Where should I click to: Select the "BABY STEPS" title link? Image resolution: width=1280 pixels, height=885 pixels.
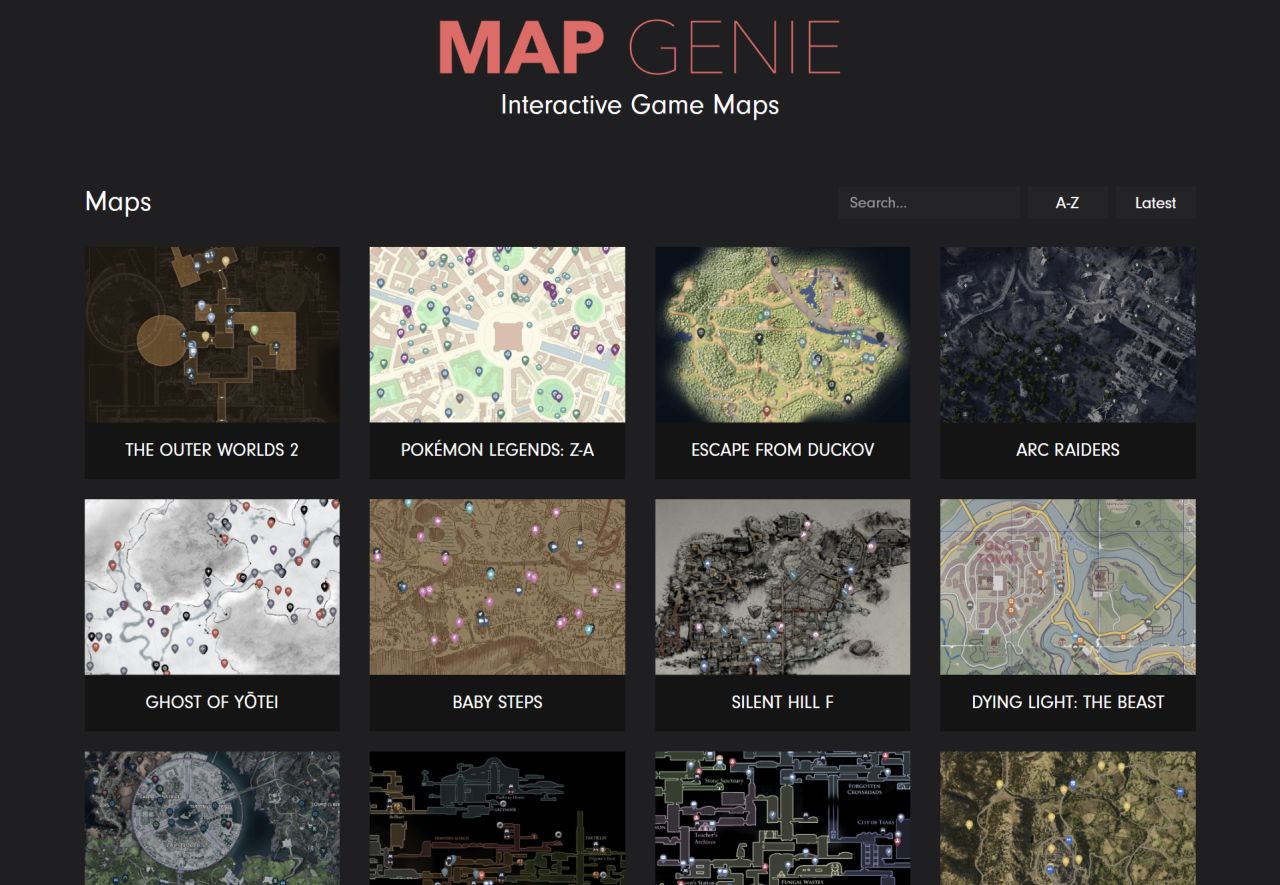click(497, 702)
